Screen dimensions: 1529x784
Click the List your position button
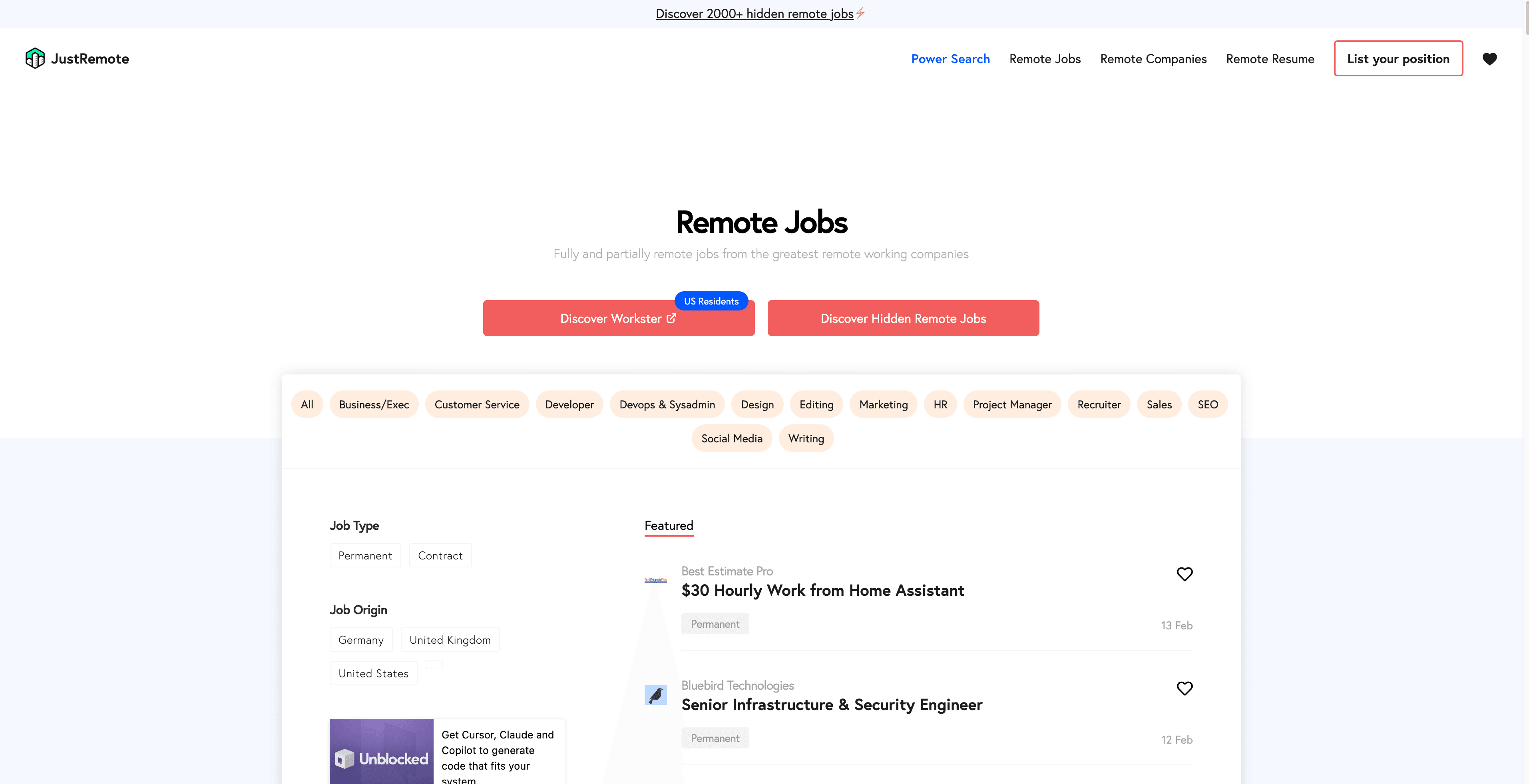click(1398, 58)
